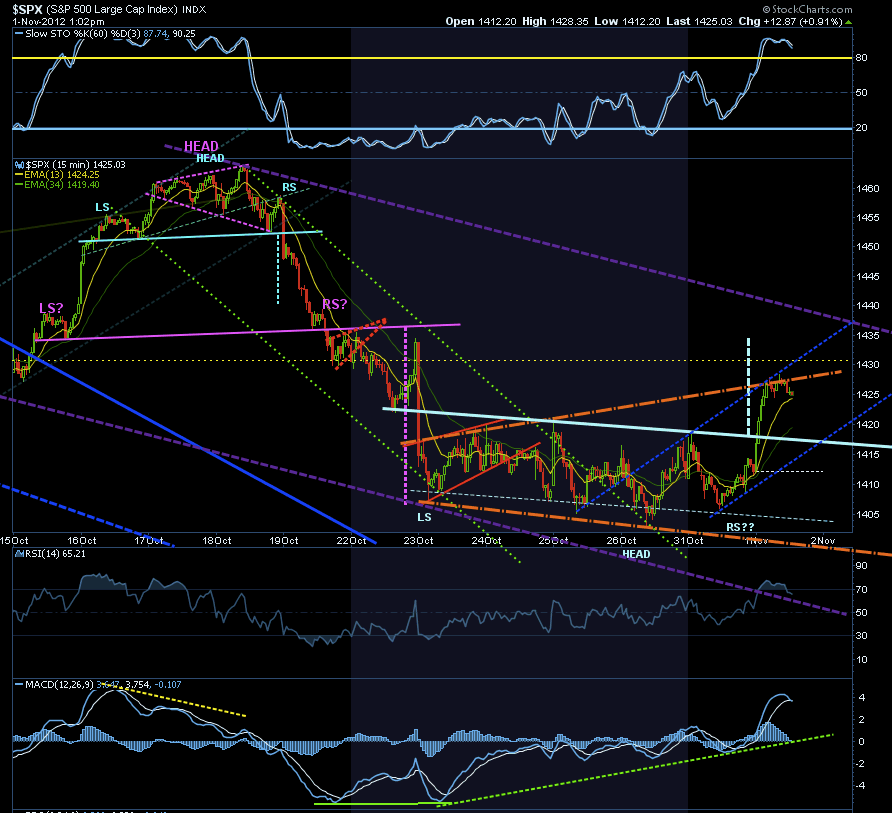
Task: Click the 23Oct date axis label
Action: 418,540
